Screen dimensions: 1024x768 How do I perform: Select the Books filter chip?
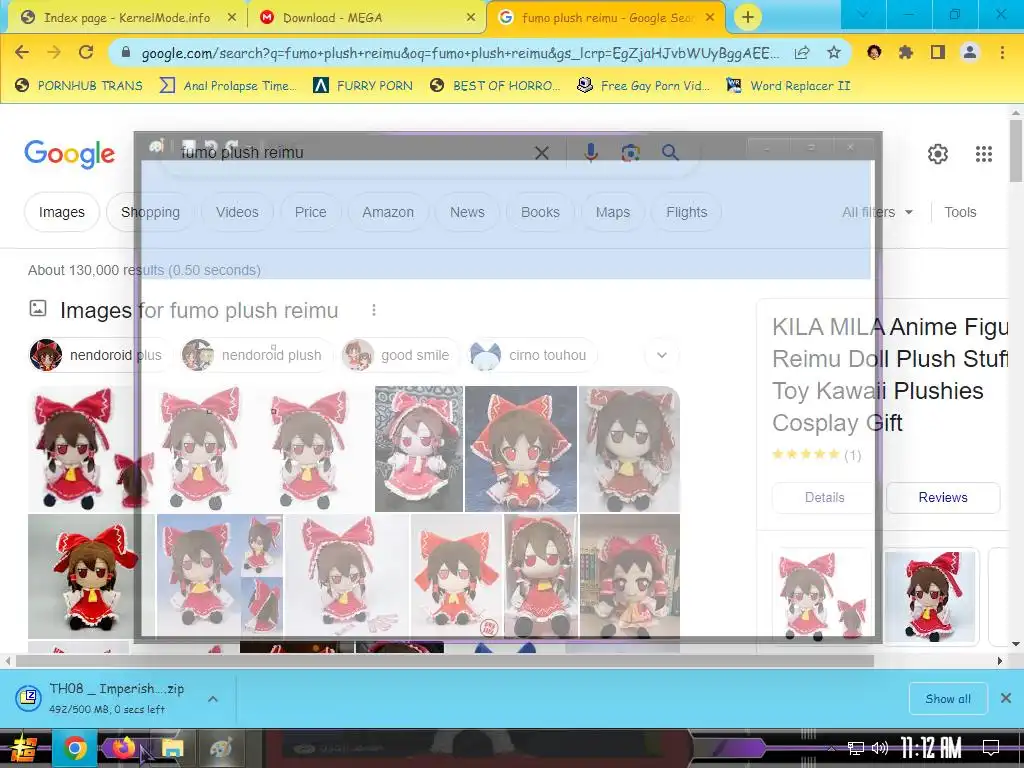click(540, 212)
